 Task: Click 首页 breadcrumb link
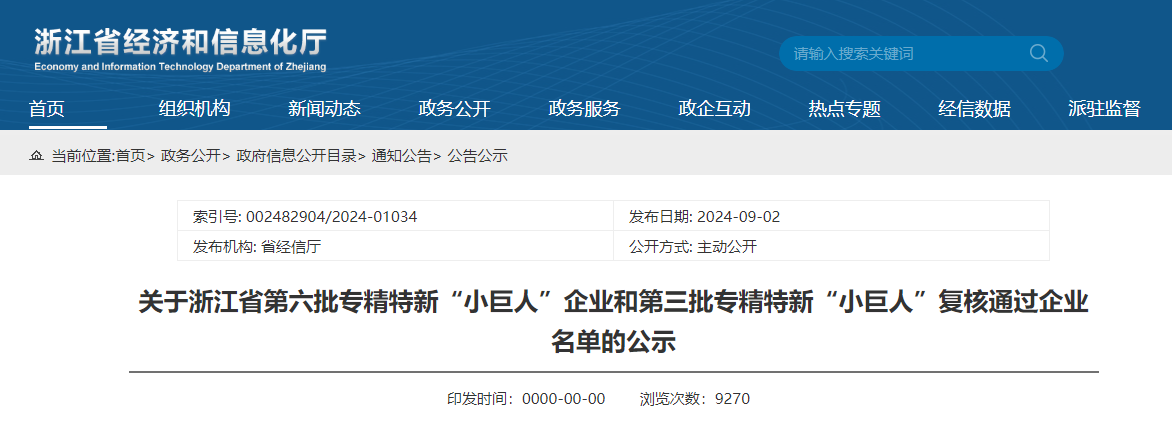pos(130,156)
